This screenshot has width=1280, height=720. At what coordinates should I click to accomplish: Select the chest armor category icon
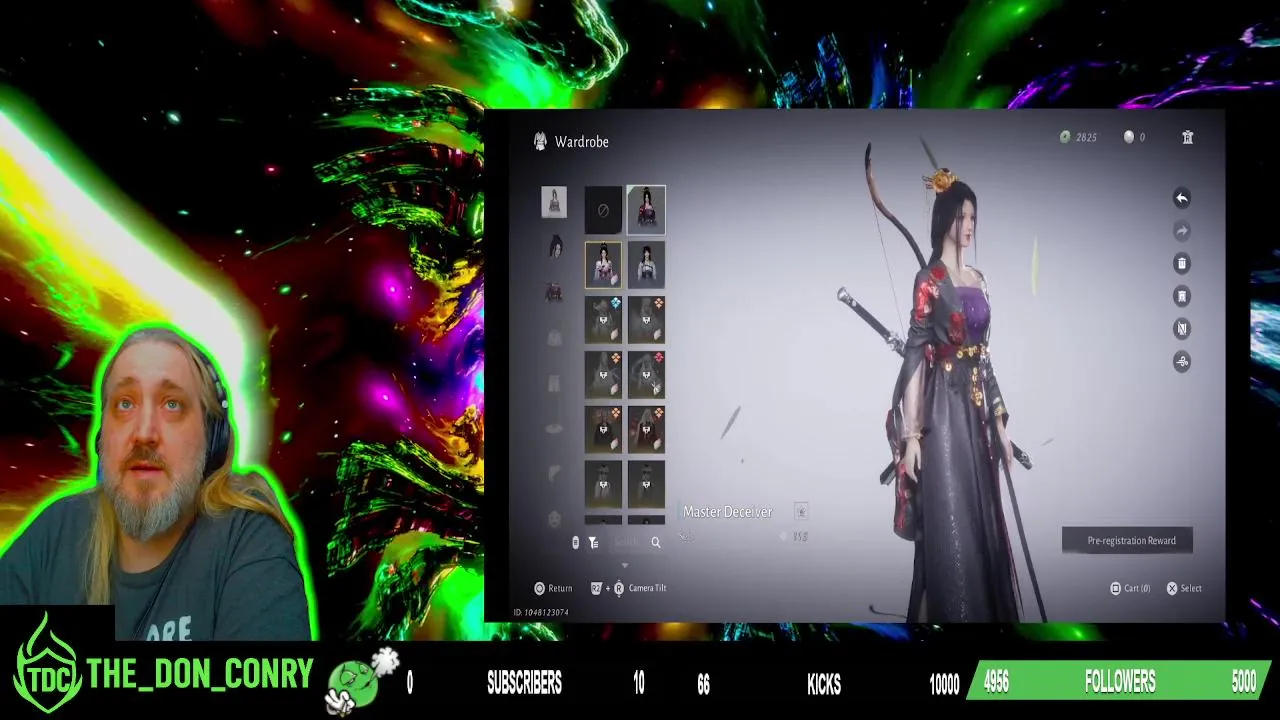(555, 338)
